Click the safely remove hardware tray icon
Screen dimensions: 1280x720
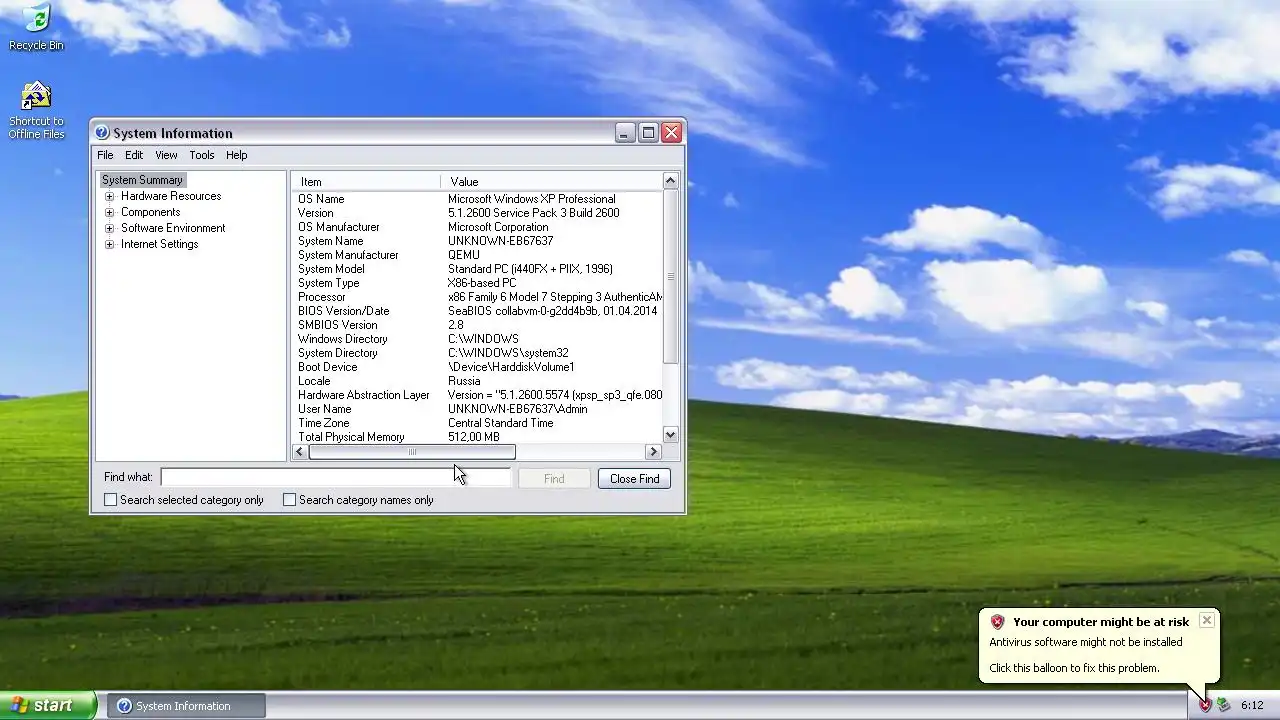click(1223, 705)
